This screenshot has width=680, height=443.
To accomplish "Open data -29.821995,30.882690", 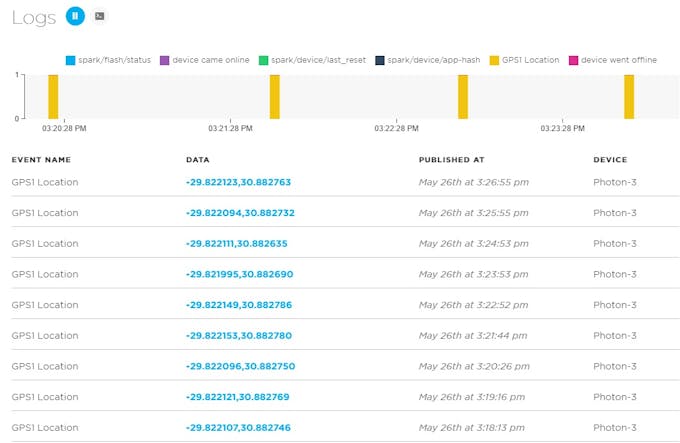I will click(239, 274).
